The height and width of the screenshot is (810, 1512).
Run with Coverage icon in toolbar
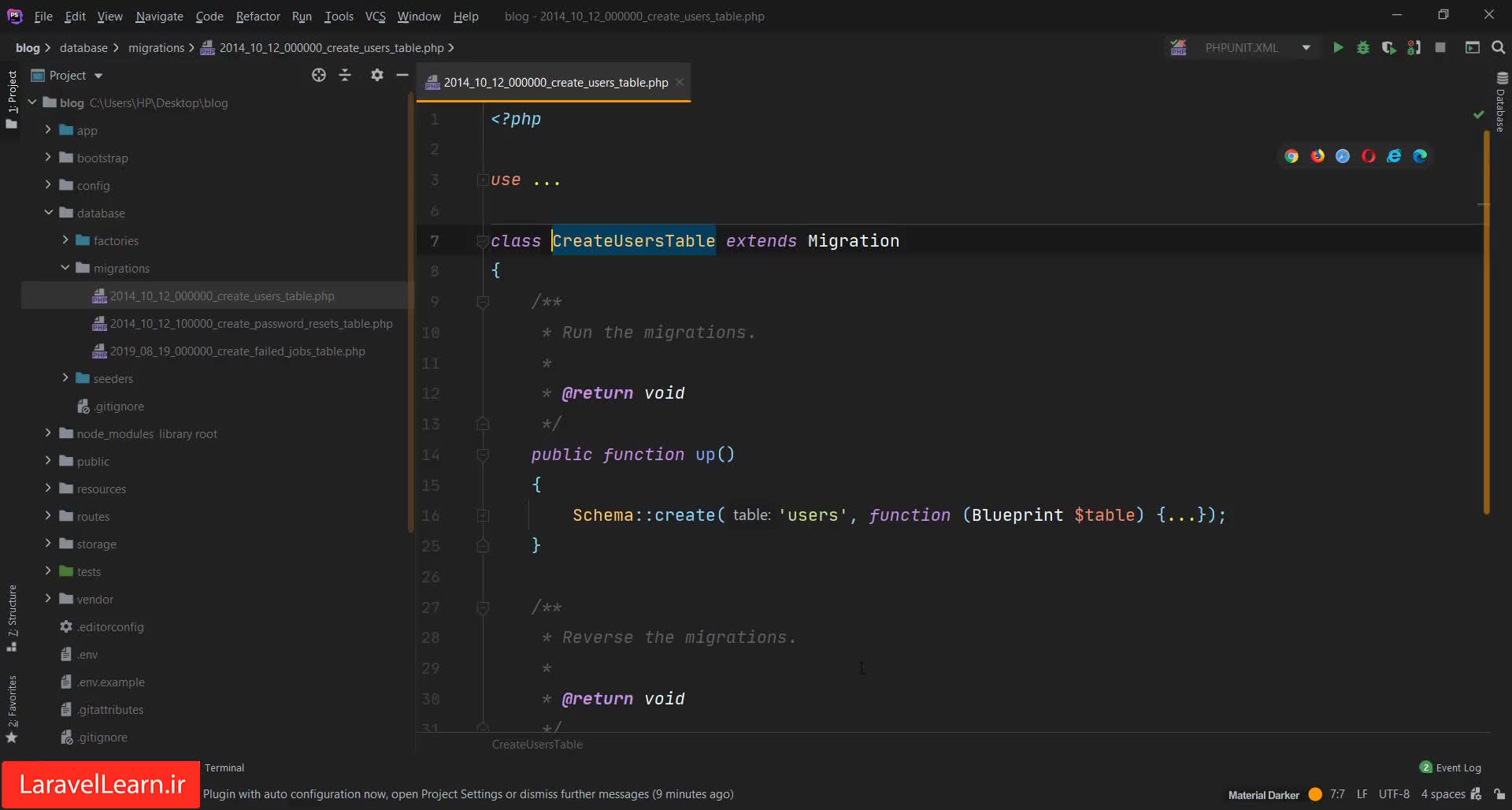tap(1388, 48)
